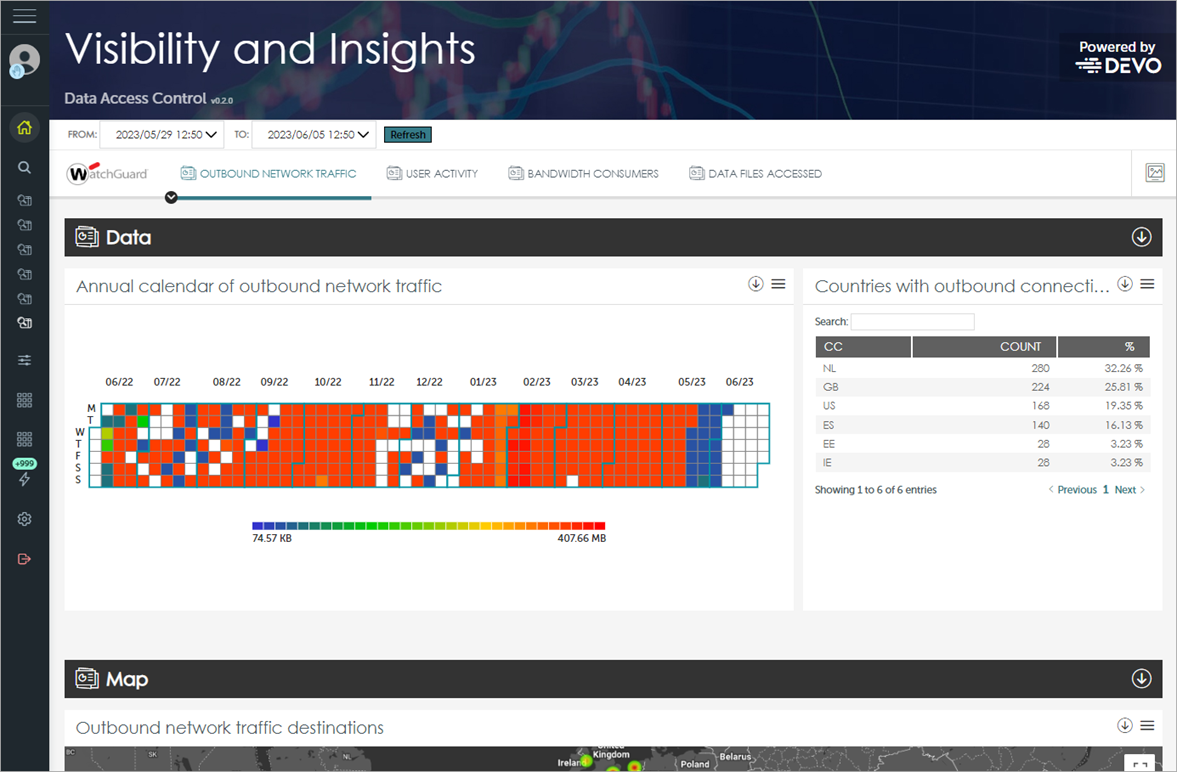Click the Next pagination link in countries table
Image resolution: width=1177 pixels, height=772 pixels.
tap(1125, 489)
